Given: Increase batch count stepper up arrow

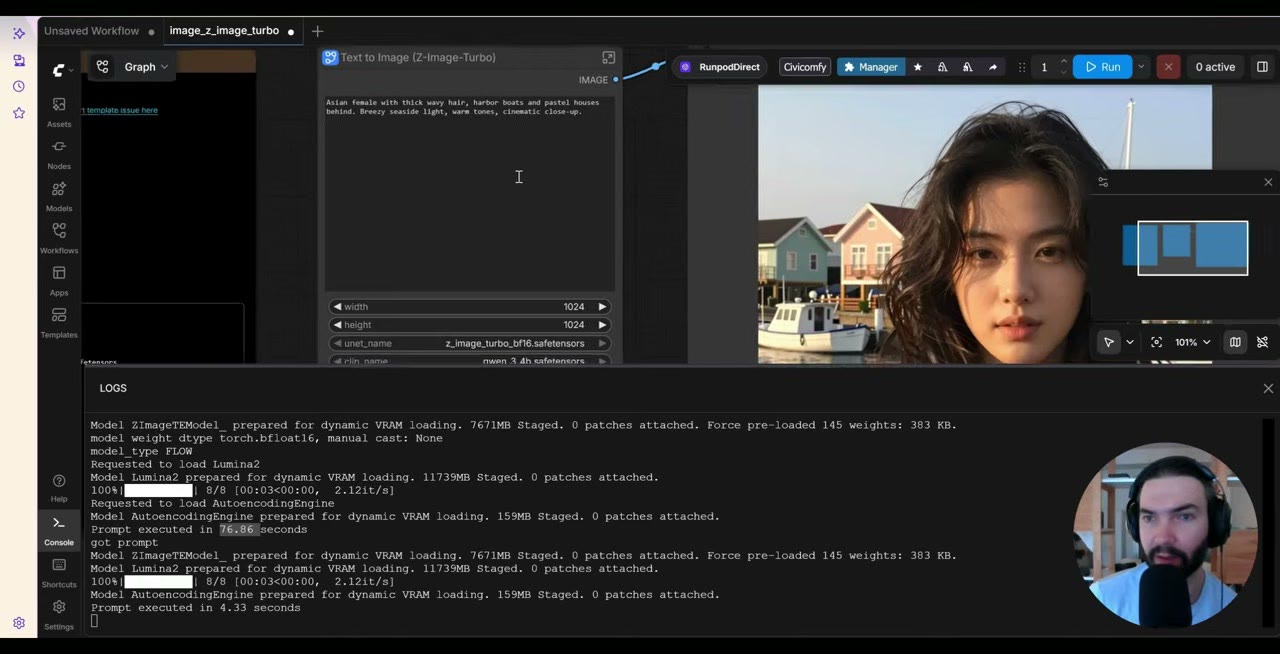Looking at the screenshot, I should click(x=1064, y=62).
